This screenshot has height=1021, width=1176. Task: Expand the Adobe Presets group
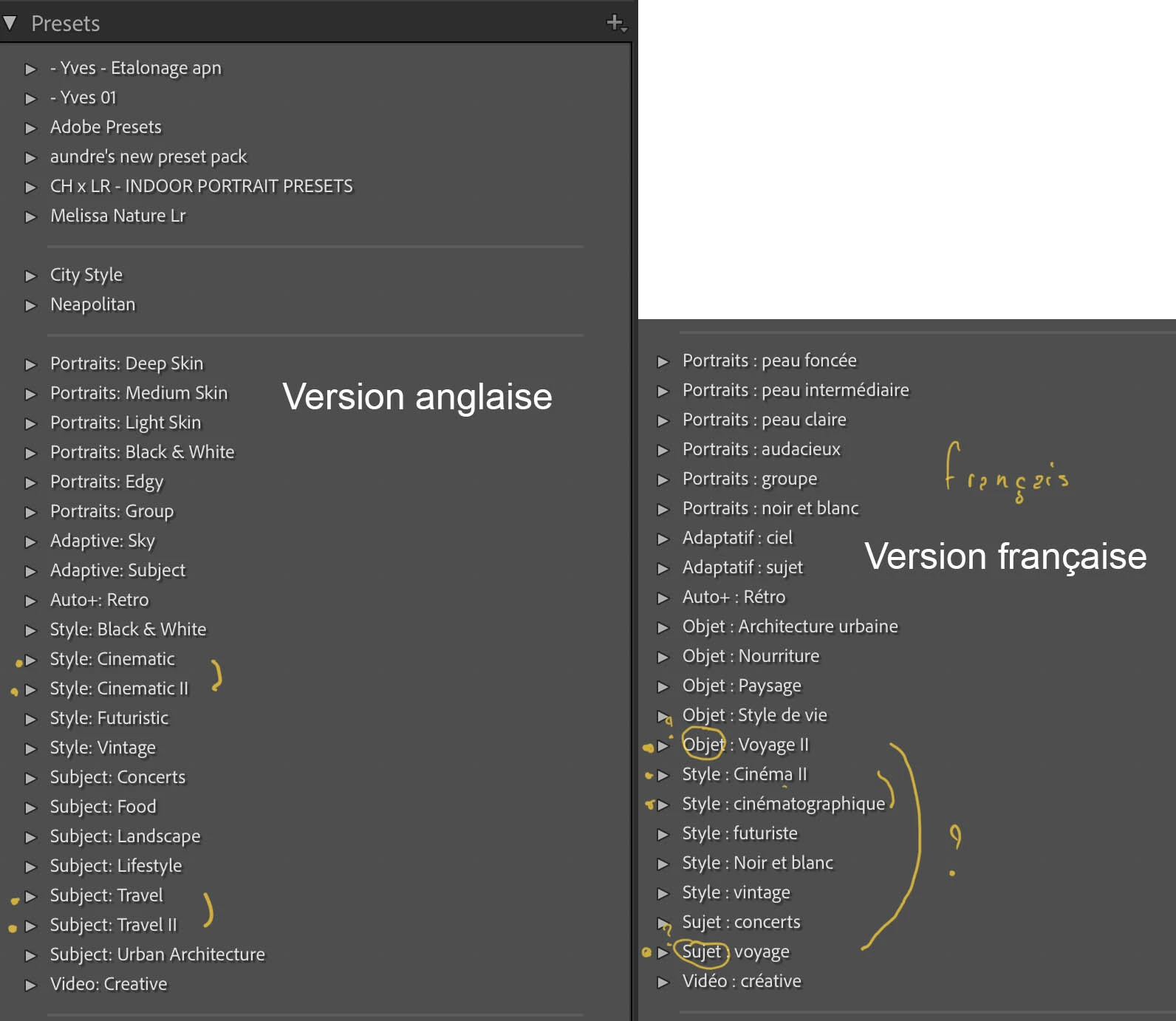point(30,128)
